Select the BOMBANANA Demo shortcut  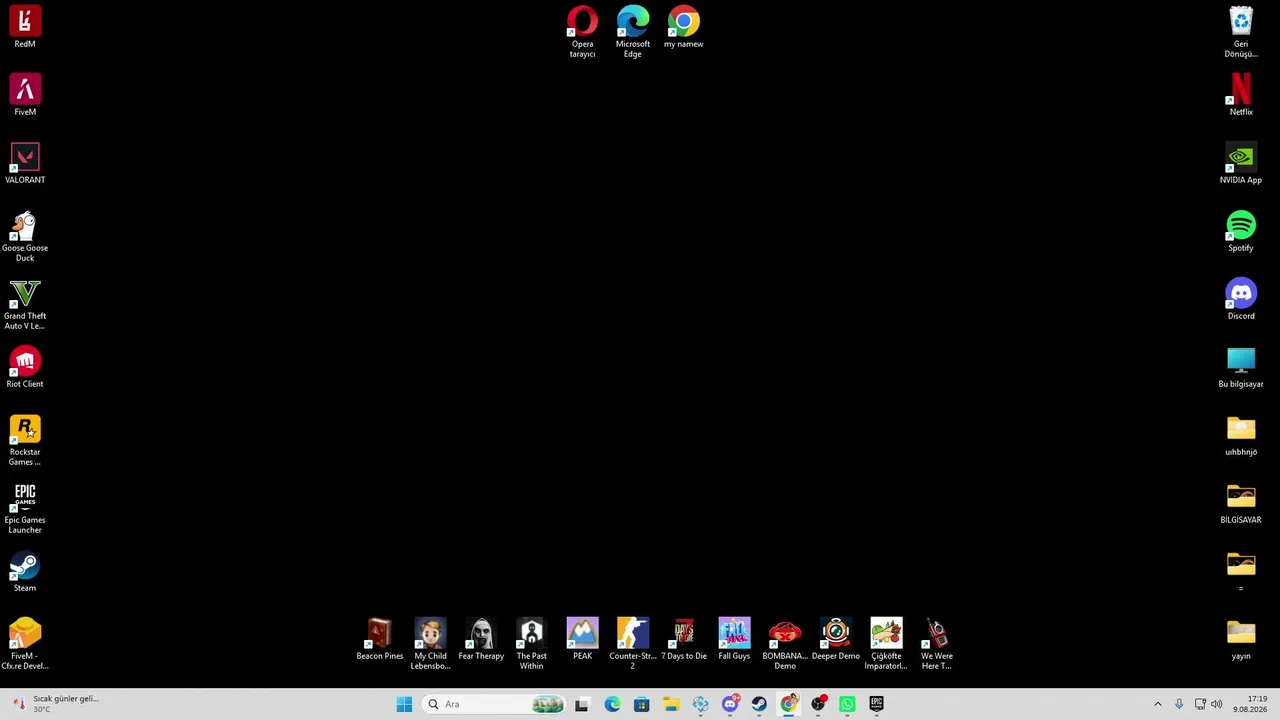tap(785, 644)
